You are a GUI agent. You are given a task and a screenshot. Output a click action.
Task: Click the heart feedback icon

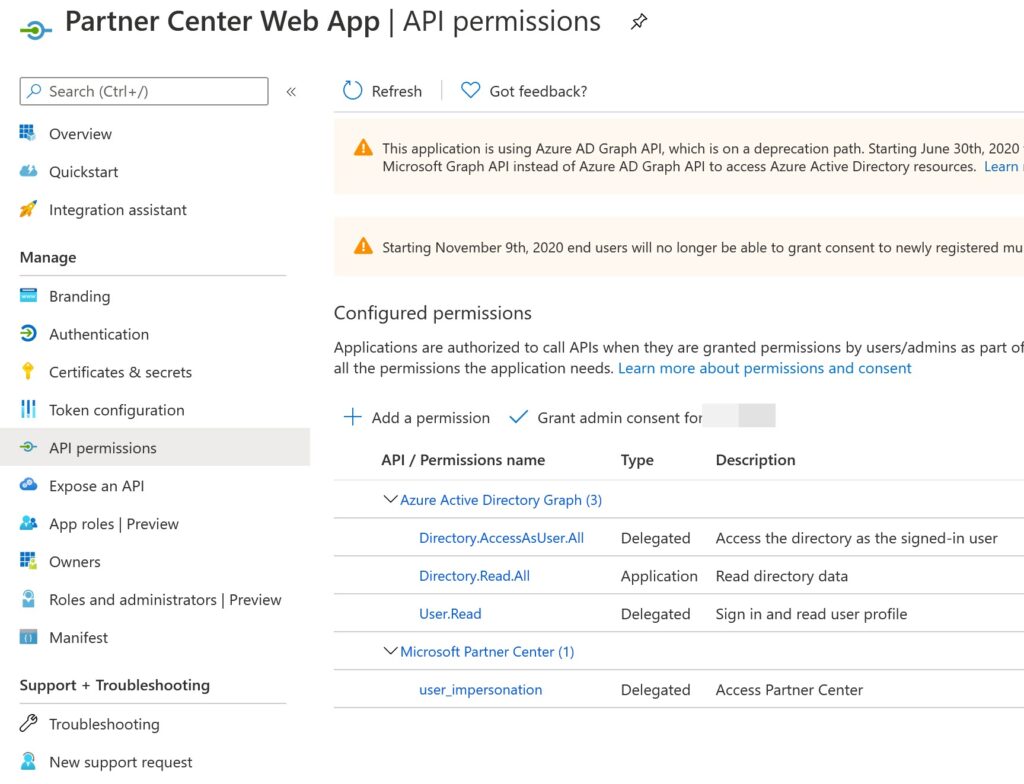point(470,90)
